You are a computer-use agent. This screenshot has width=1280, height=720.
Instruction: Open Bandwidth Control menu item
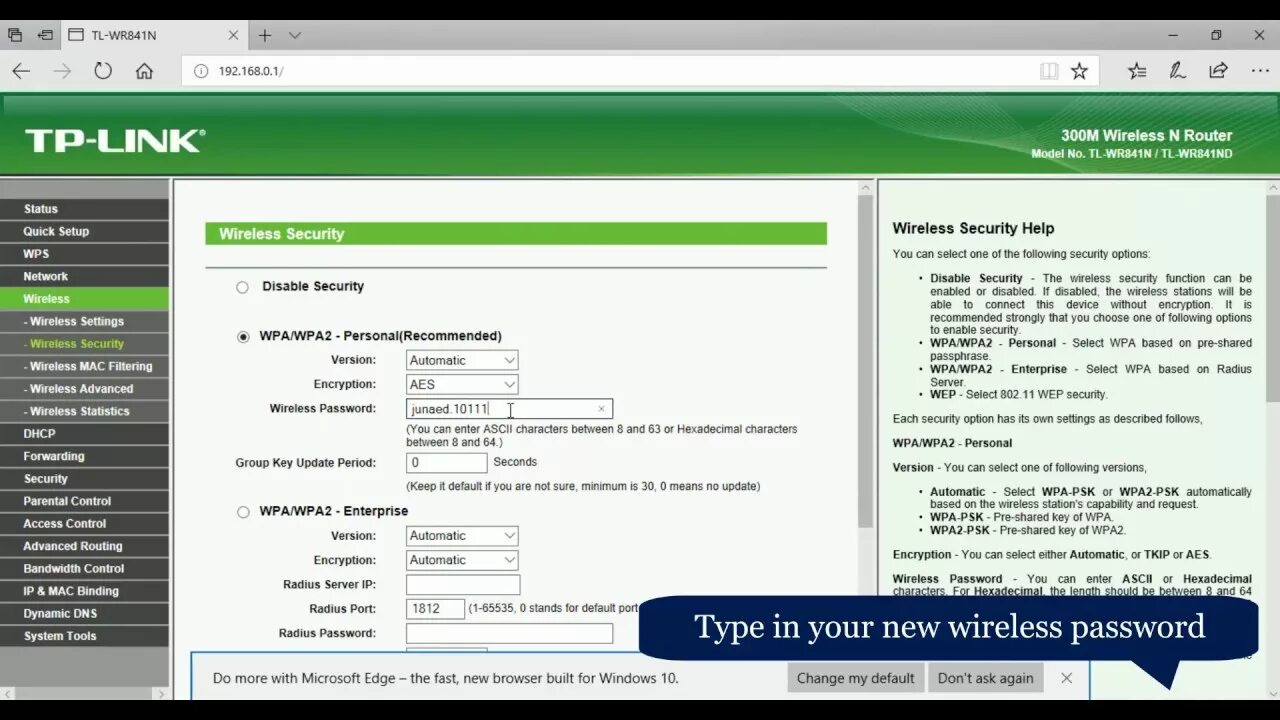pyautogui.click(x=84, y=569)
